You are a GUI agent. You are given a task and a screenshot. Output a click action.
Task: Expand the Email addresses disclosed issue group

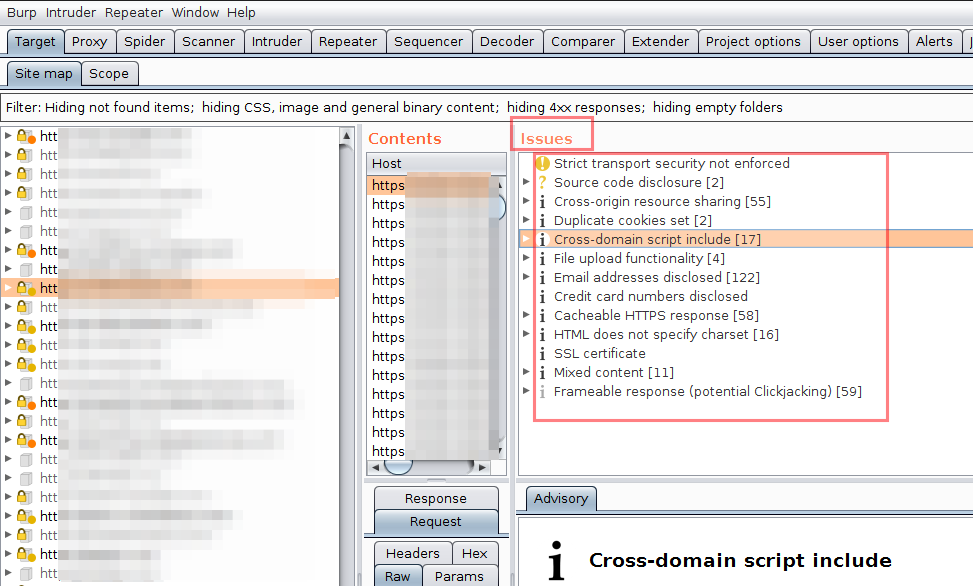coord(526,277)
